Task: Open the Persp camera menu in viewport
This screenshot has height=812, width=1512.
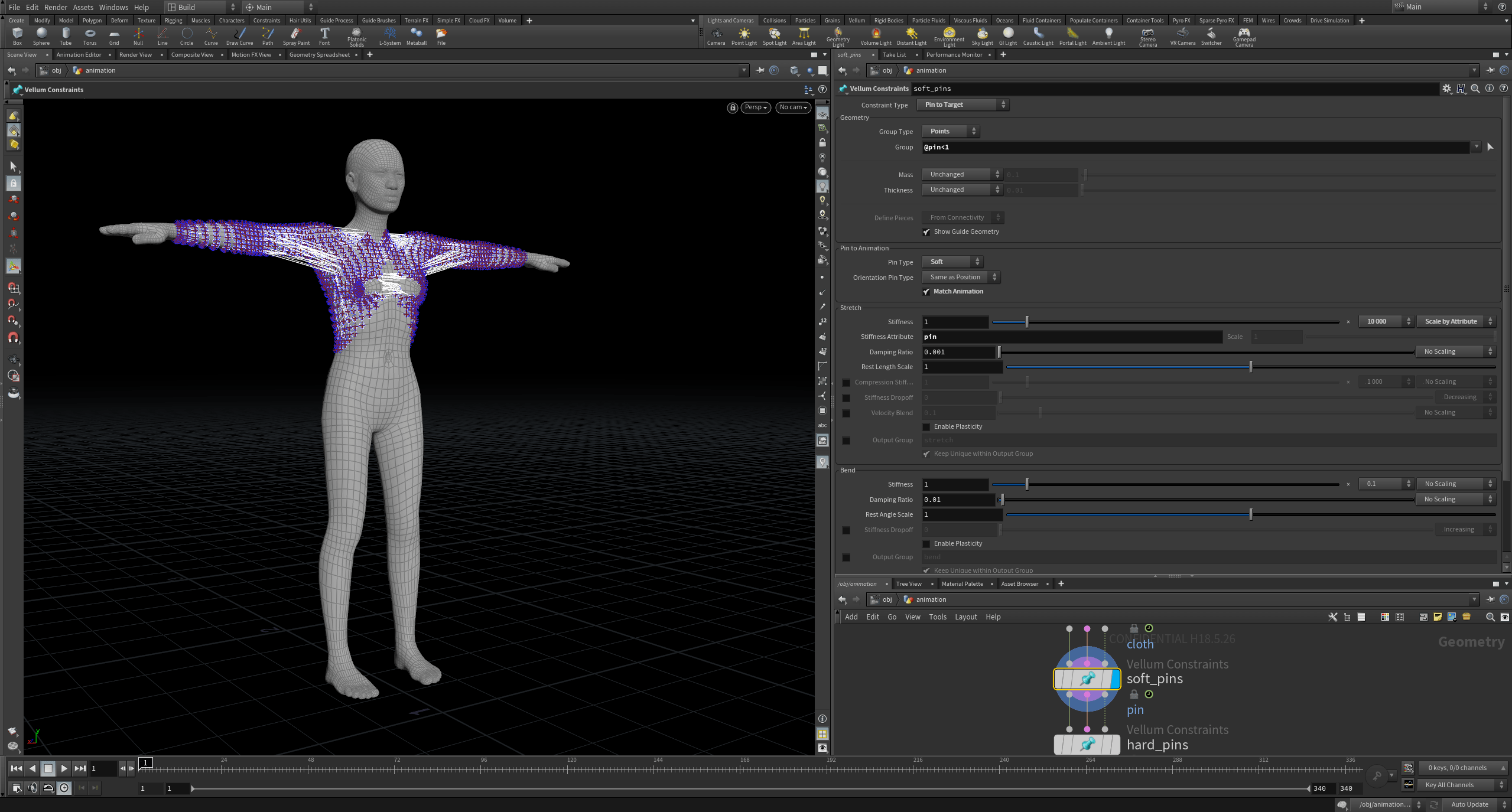Action: [x=755, y=107]
